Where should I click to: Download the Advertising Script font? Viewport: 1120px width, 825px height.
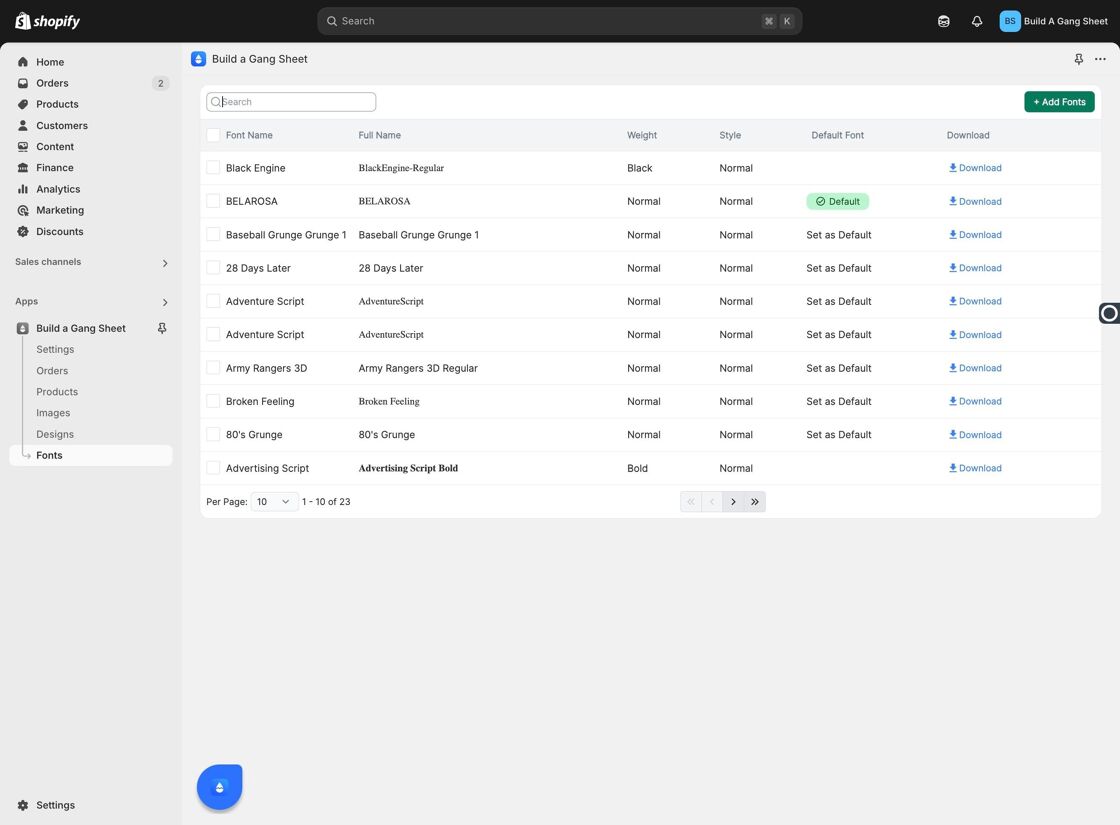[x=975, y=468]
